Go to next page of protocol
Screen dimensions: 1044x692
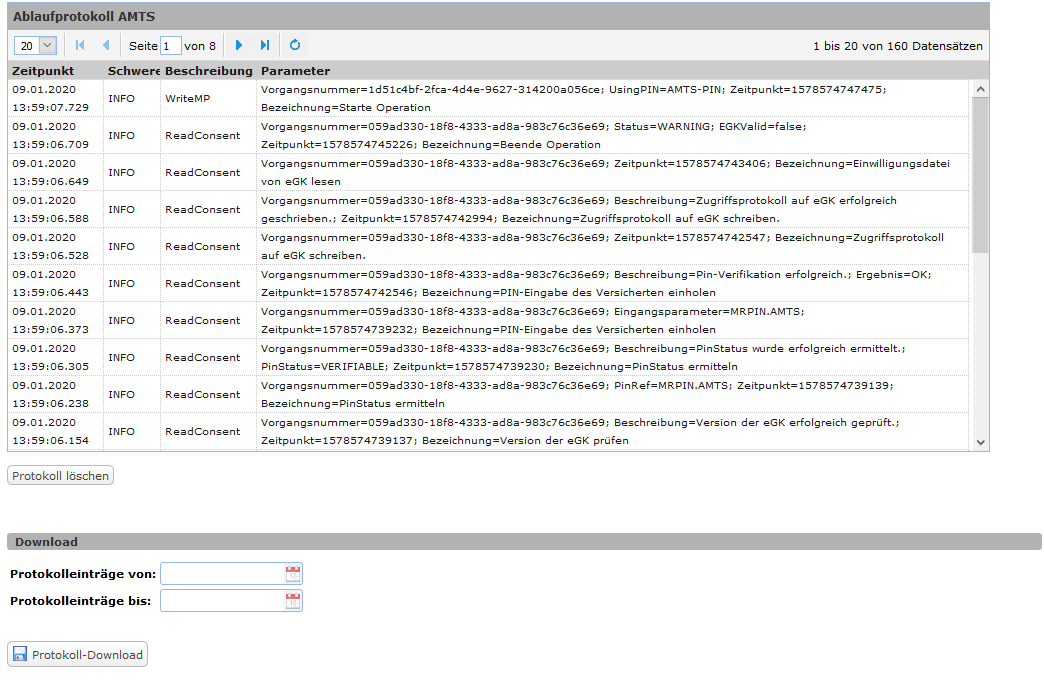(x=239, y=45)
